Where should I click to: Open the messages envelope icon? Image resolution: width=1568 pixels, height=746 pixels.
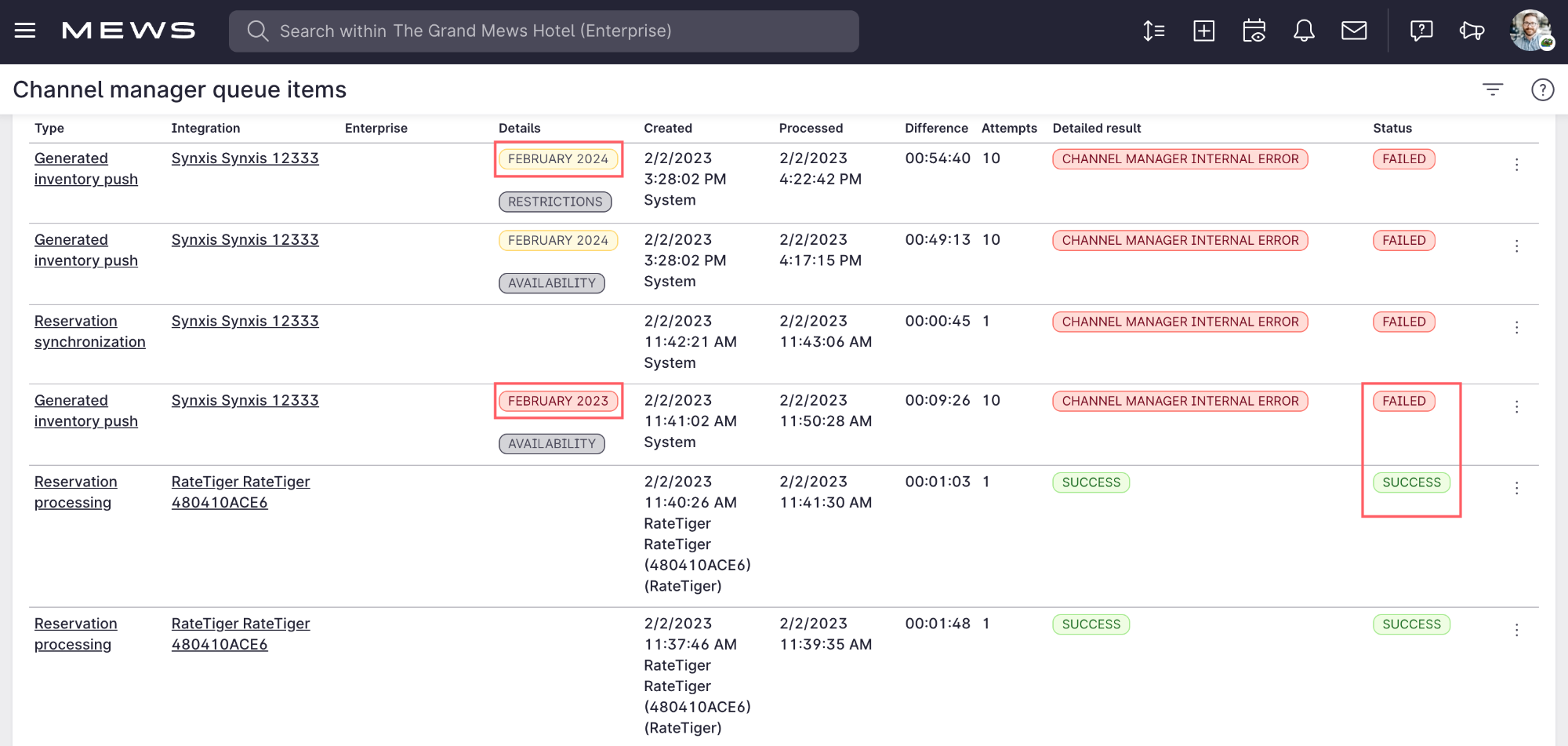click(1354, 31)
